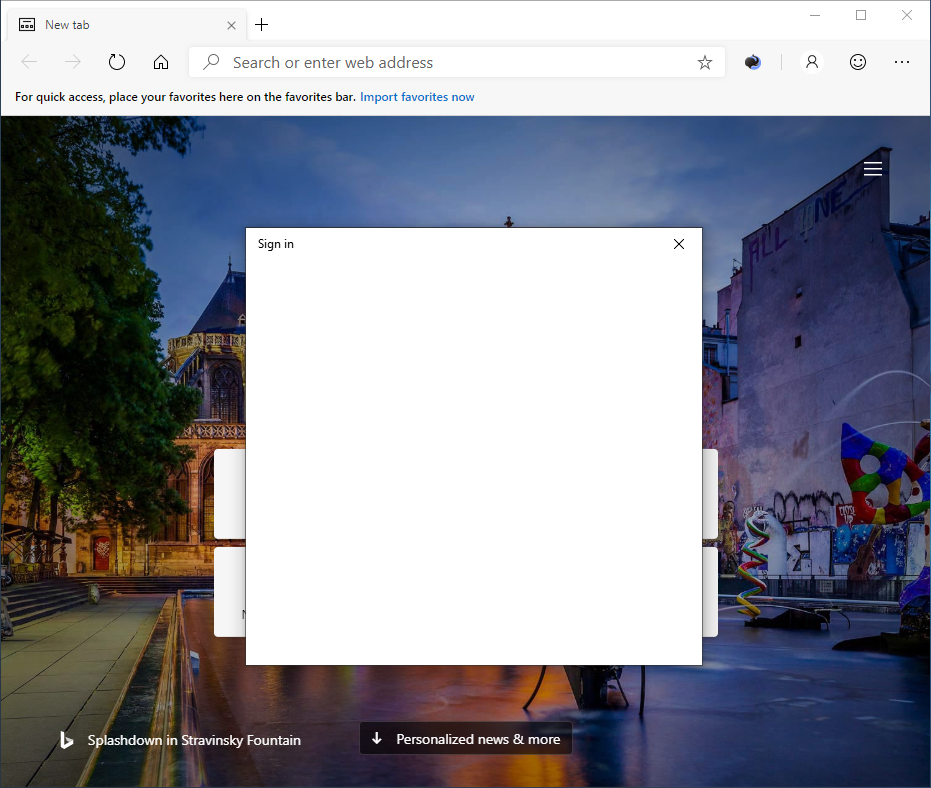The image size is (931, 788).
Task: Toggle the favorites star in the address bar
Action: pyautogui.click(x=705, y=61)
